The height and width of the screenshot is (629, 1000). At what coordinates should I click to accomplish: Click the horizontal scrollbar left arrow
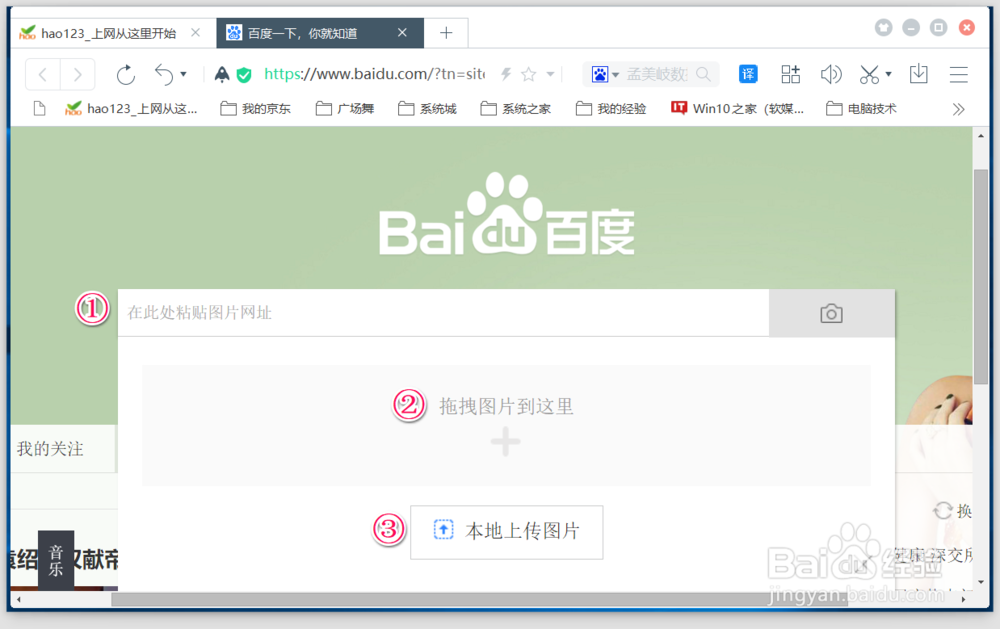point(18,599)
